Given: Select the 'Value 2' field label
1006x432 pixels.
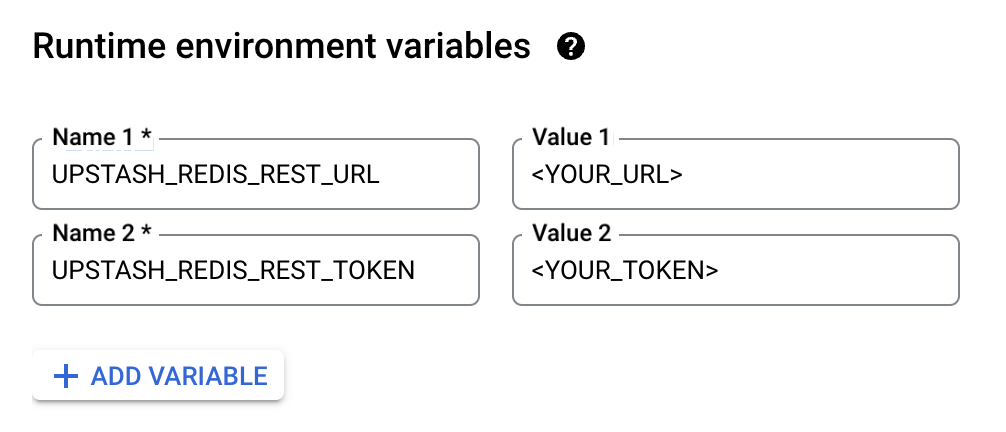Looking at the screenshot, I should point(572,233).
